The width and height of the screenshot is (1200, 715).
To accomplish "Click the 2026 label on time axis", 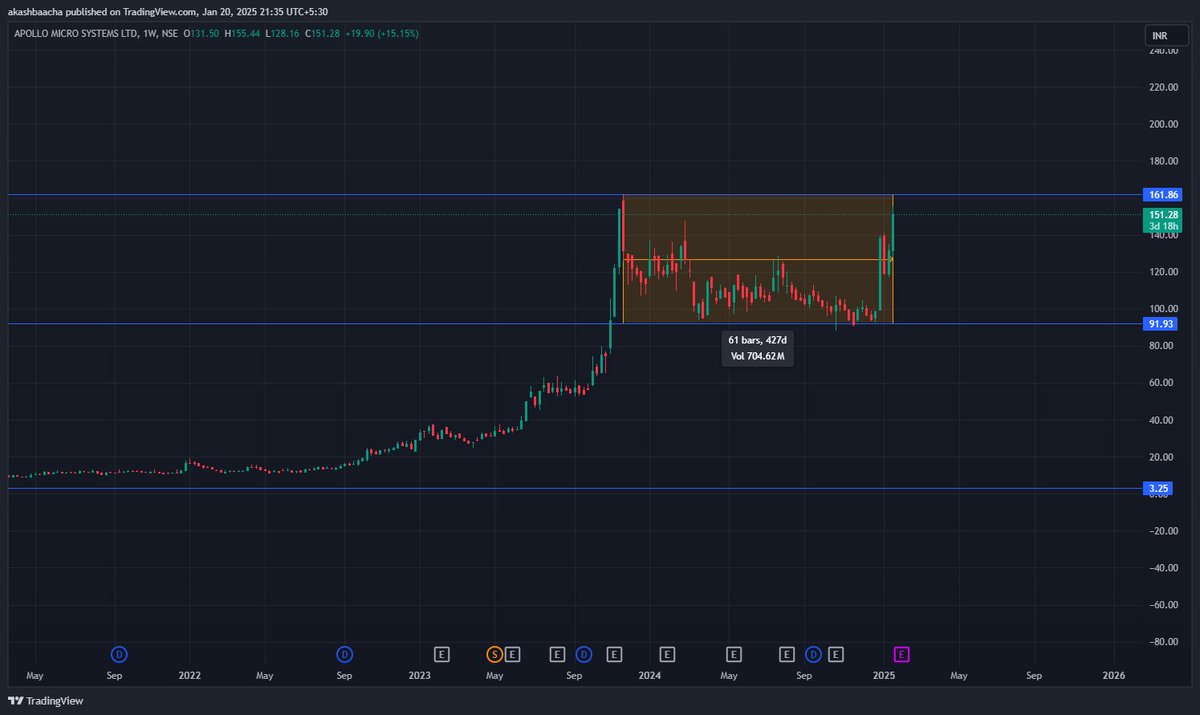I will coord(1113,676).
